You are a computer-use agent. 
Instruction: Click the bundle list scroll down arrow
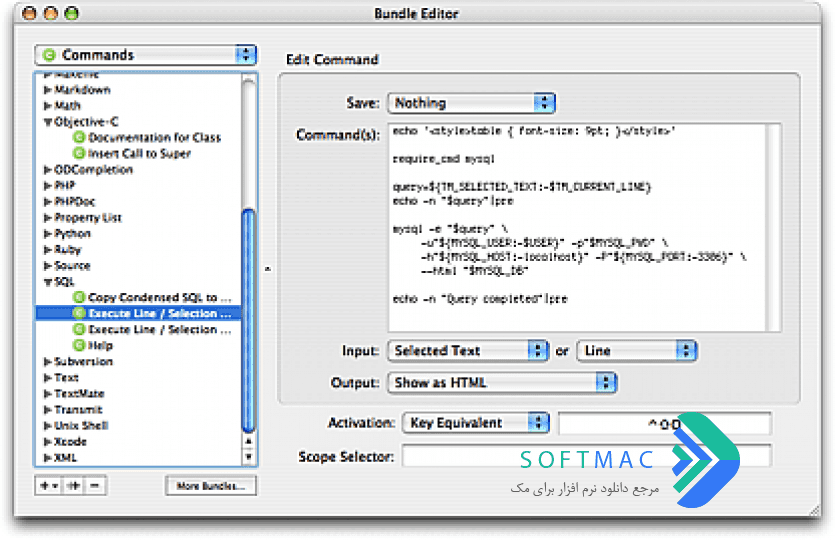click(248, 456)
